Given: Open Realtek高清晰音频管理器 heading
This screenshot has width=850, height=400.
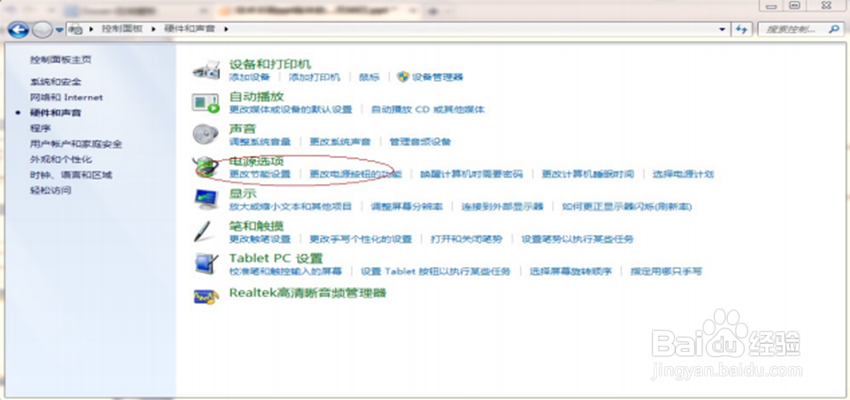Looking at the screenshot, I should [x=307, y=293].
